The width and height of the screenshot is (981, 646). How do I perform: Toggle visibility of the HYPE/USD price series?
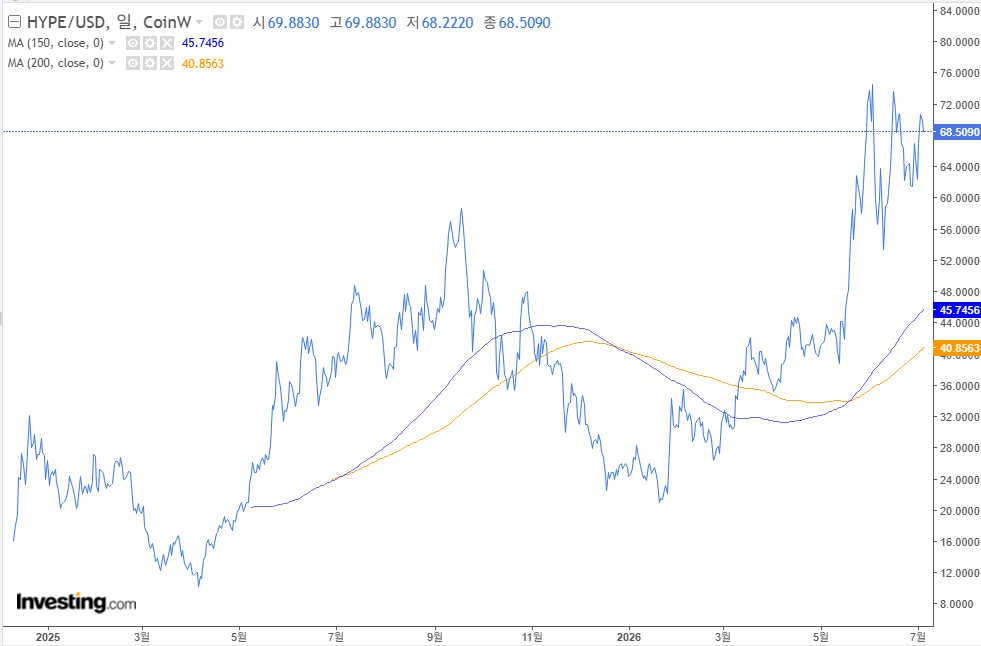tap(220, 23)
